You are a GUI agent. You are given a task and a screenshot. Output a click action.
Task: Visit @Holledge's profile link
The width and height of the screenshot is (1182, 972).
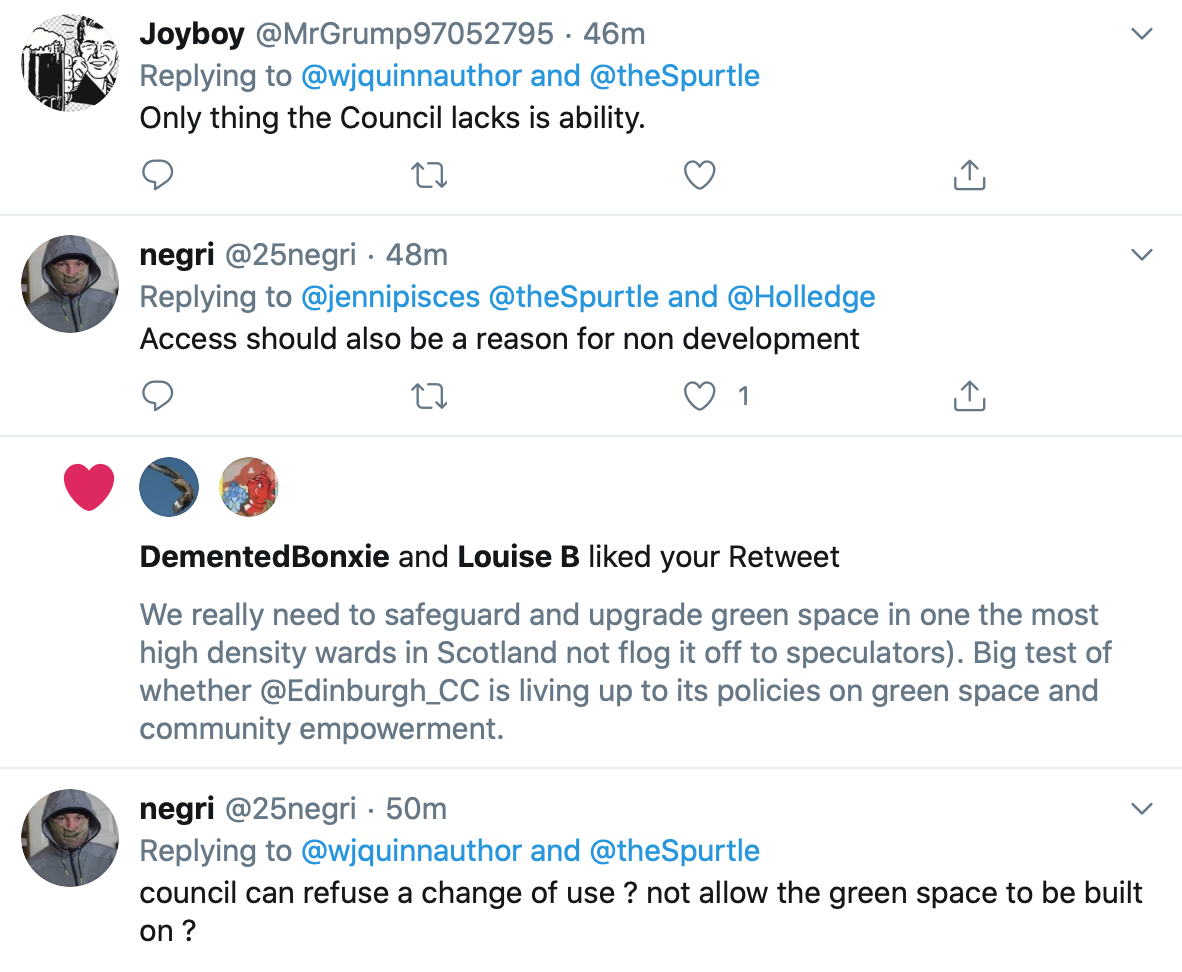pyautogui.click(x=801, y=297)
